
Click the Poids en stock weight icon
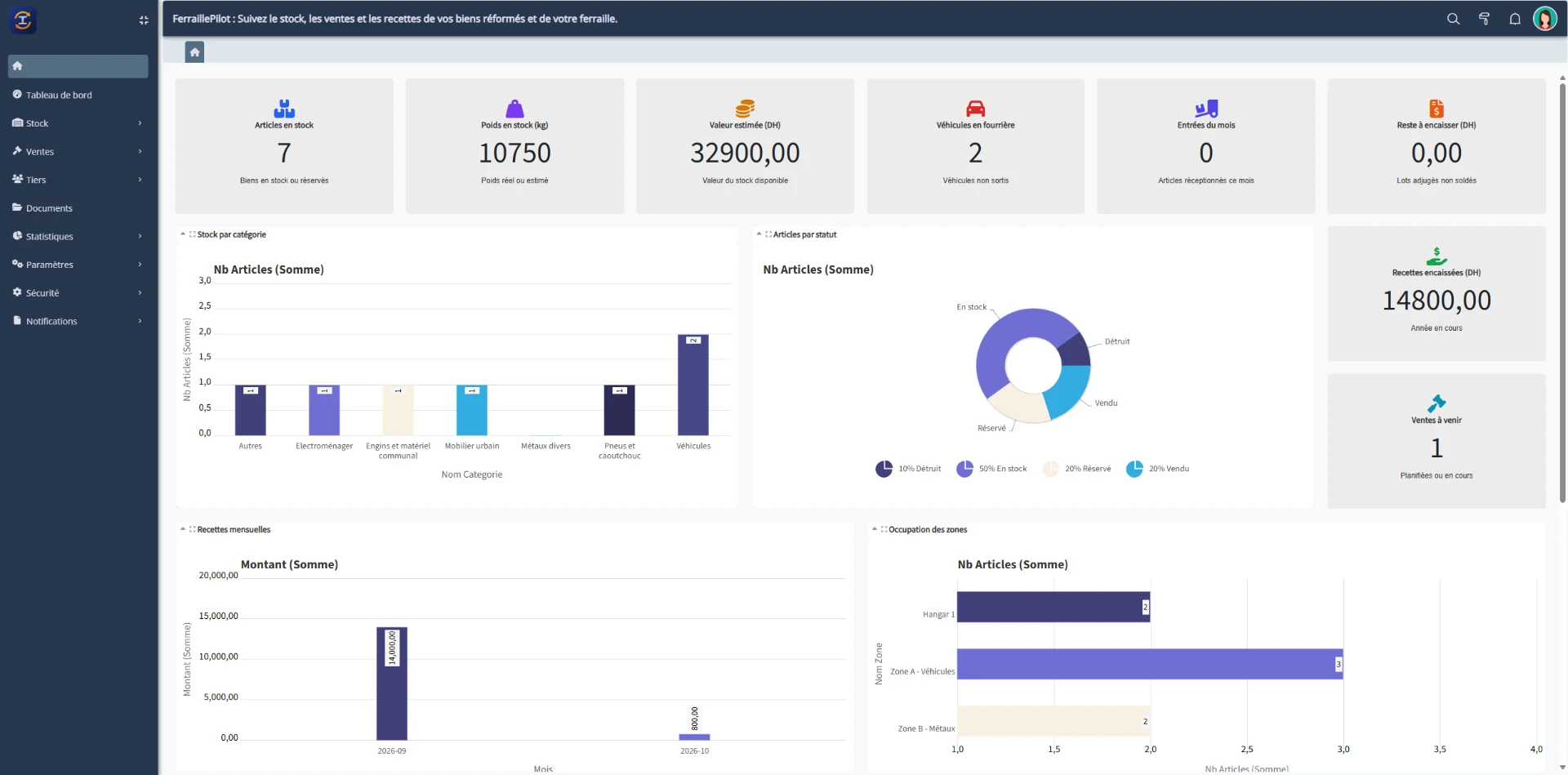[x=514, y=108]
